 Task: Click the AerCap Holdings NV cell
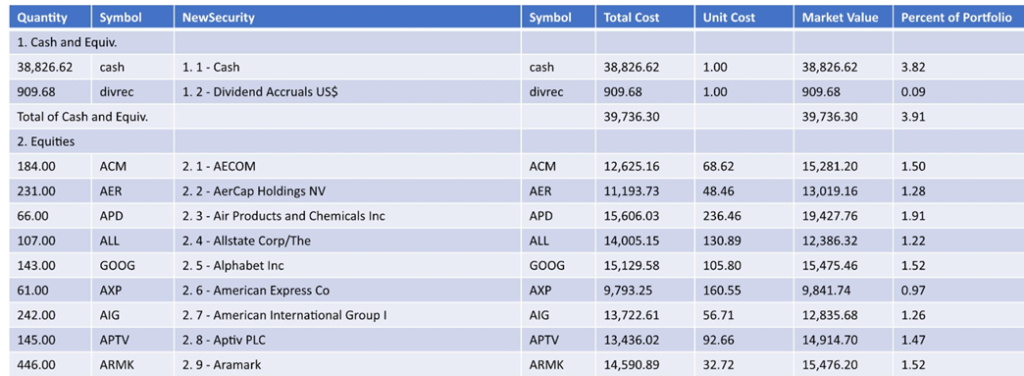click(x=347, y=191)
